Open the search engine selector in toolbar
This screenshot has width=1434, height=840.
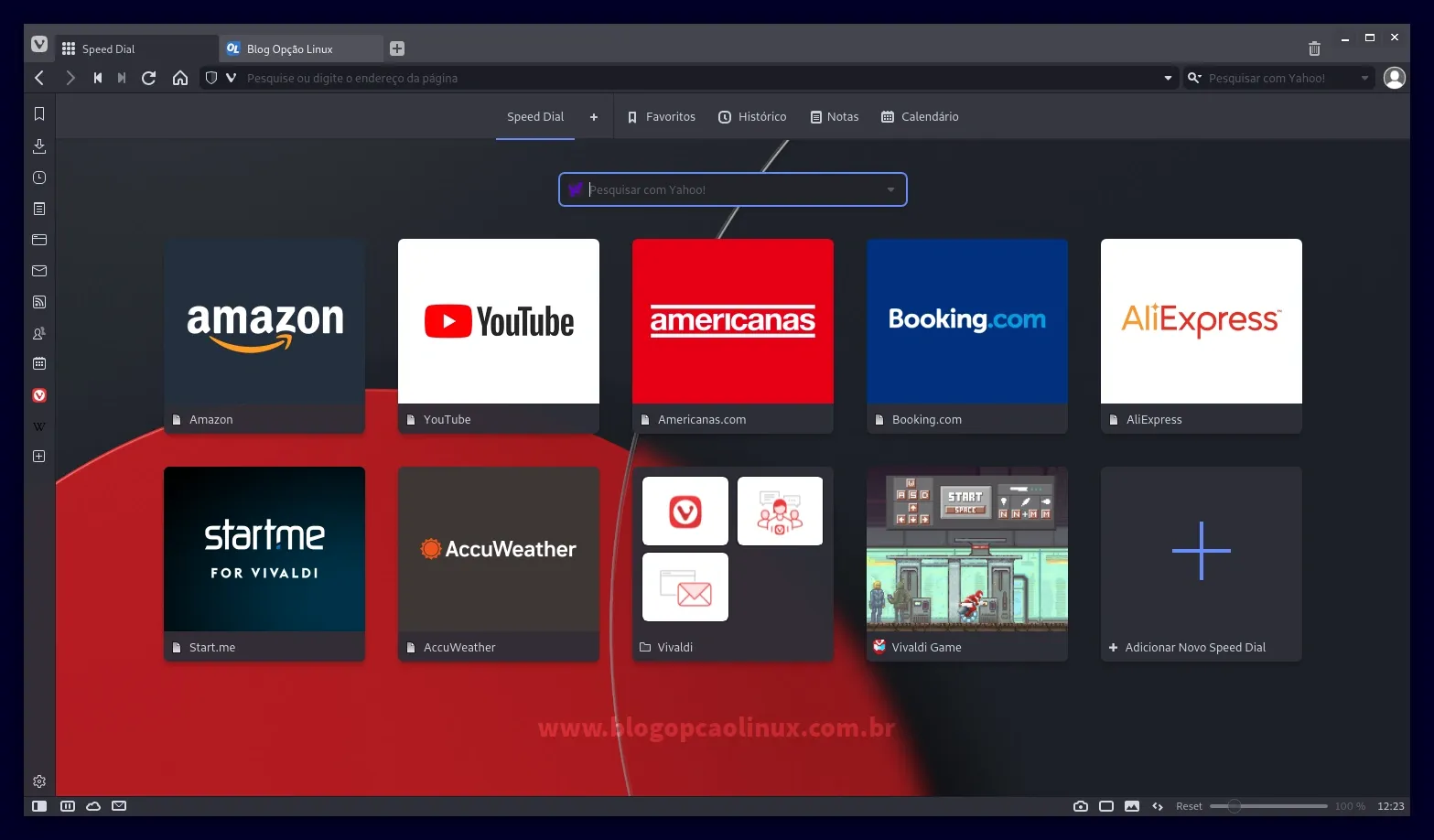coord(1194,78)
